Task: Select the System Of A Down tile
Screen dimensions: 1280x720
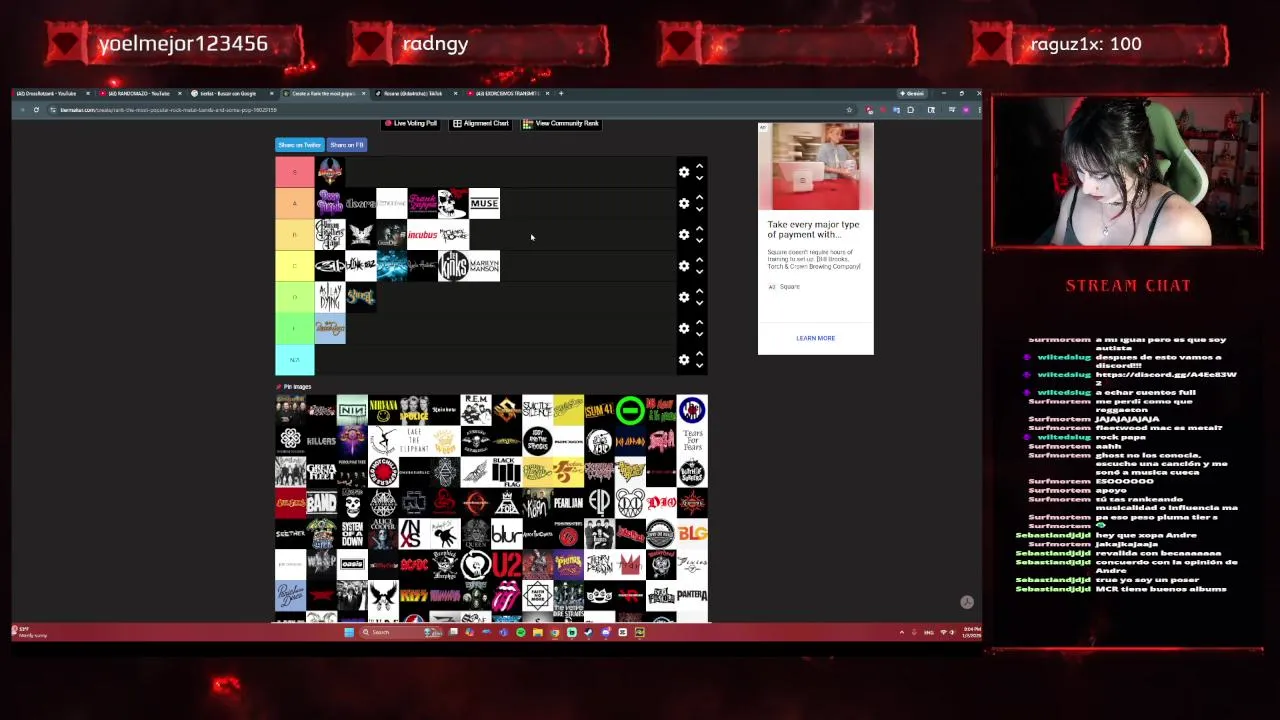Action: click(x=352, y=533)
